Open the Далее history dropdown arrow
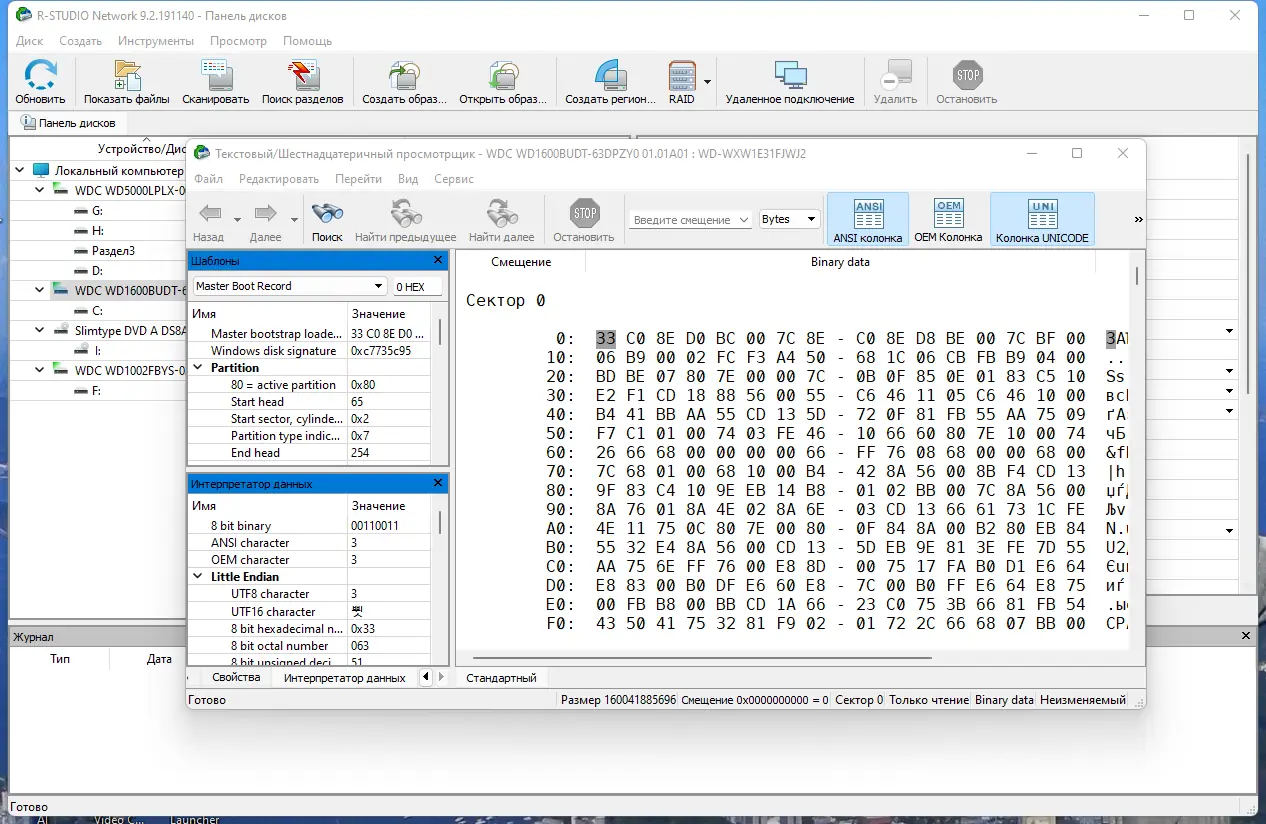 [x=294, y=219]
